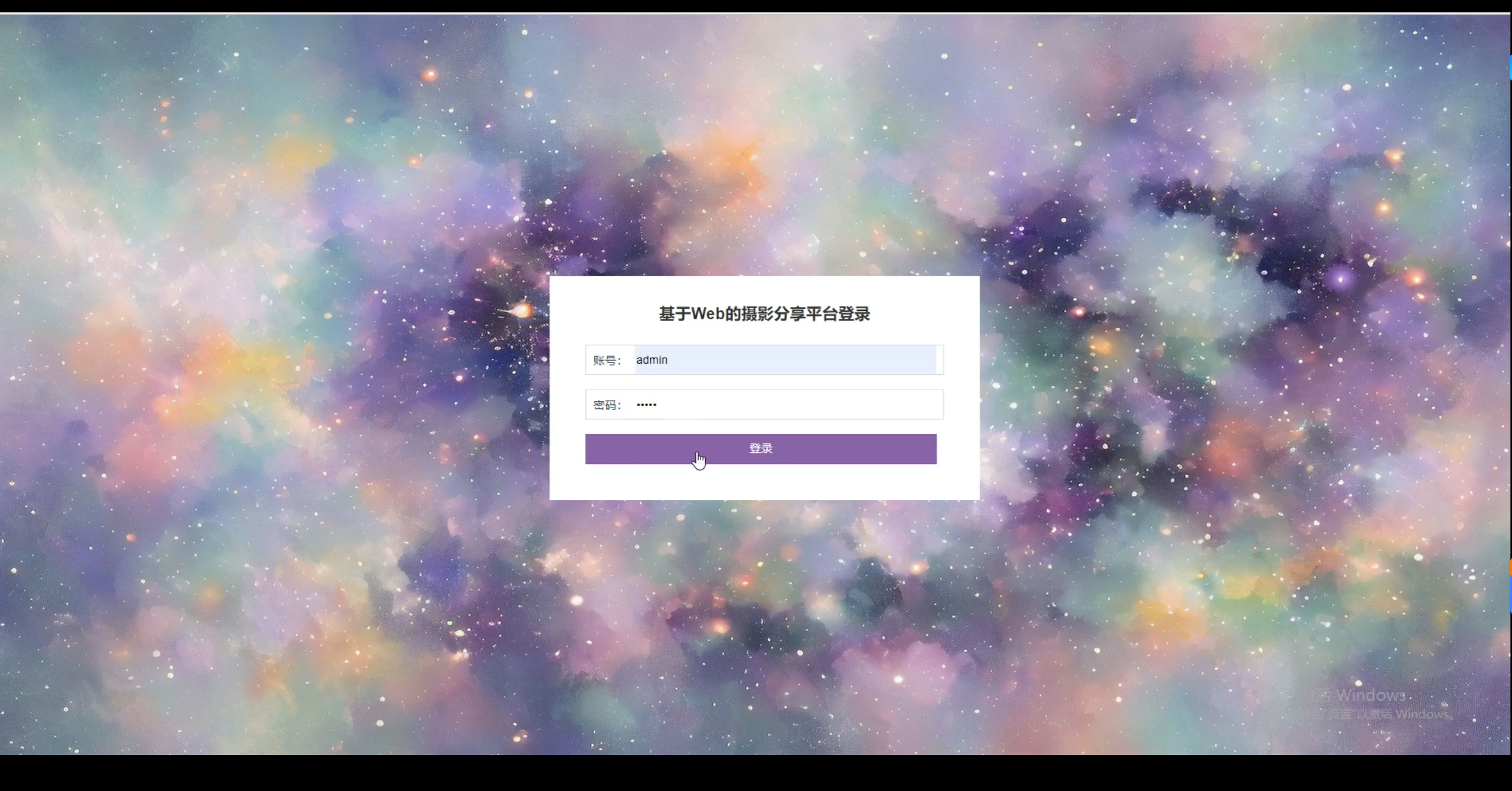Click the 账号 label before the account field

coord(607,359)
